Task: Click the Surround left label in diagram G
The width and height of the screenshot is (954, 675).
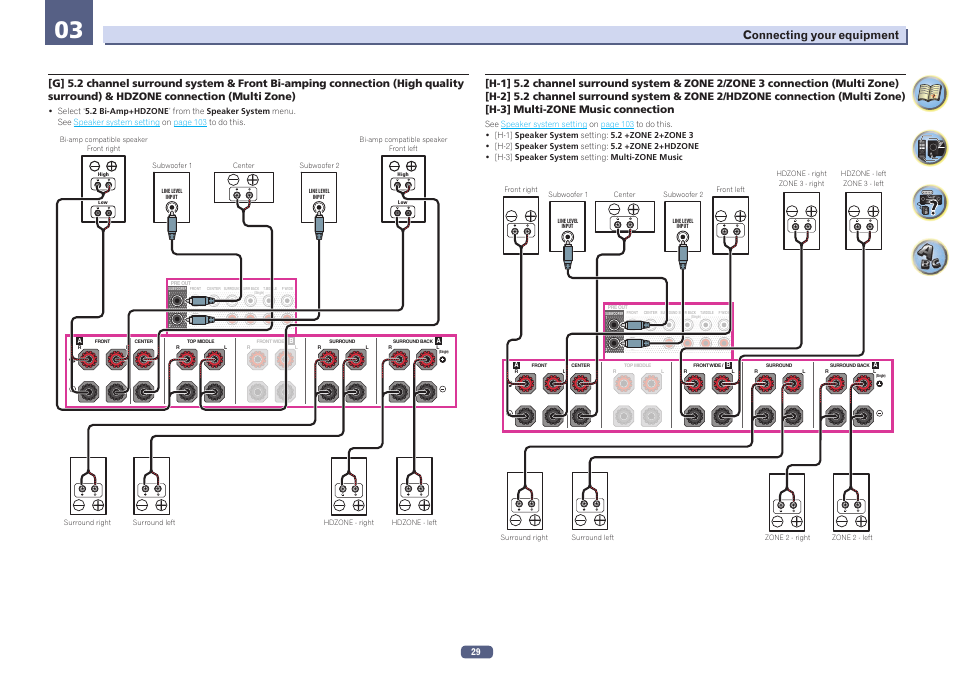Action: [154, 523]
